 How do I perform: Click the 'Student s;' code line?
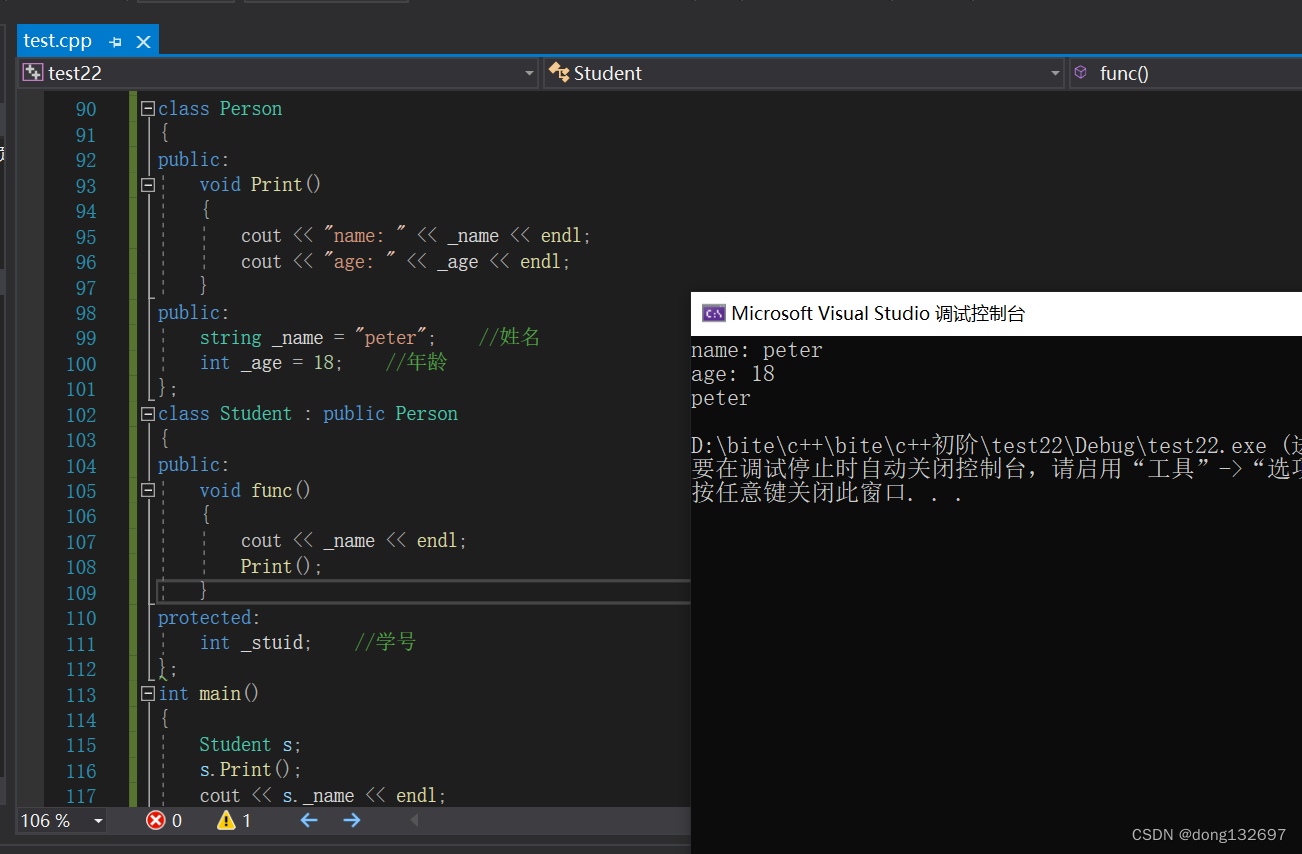[250, 745]
